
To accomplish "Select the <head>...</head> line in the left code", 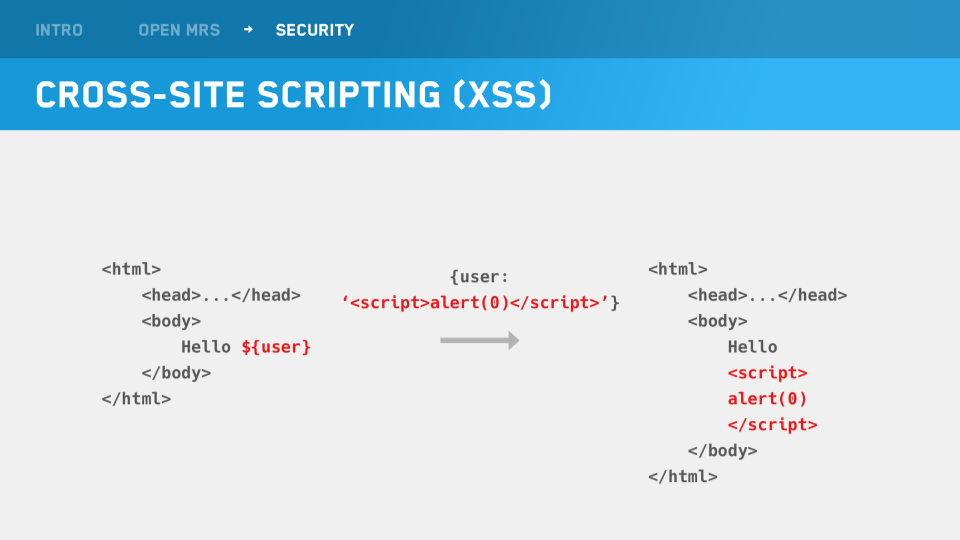I will click(221, 295).
